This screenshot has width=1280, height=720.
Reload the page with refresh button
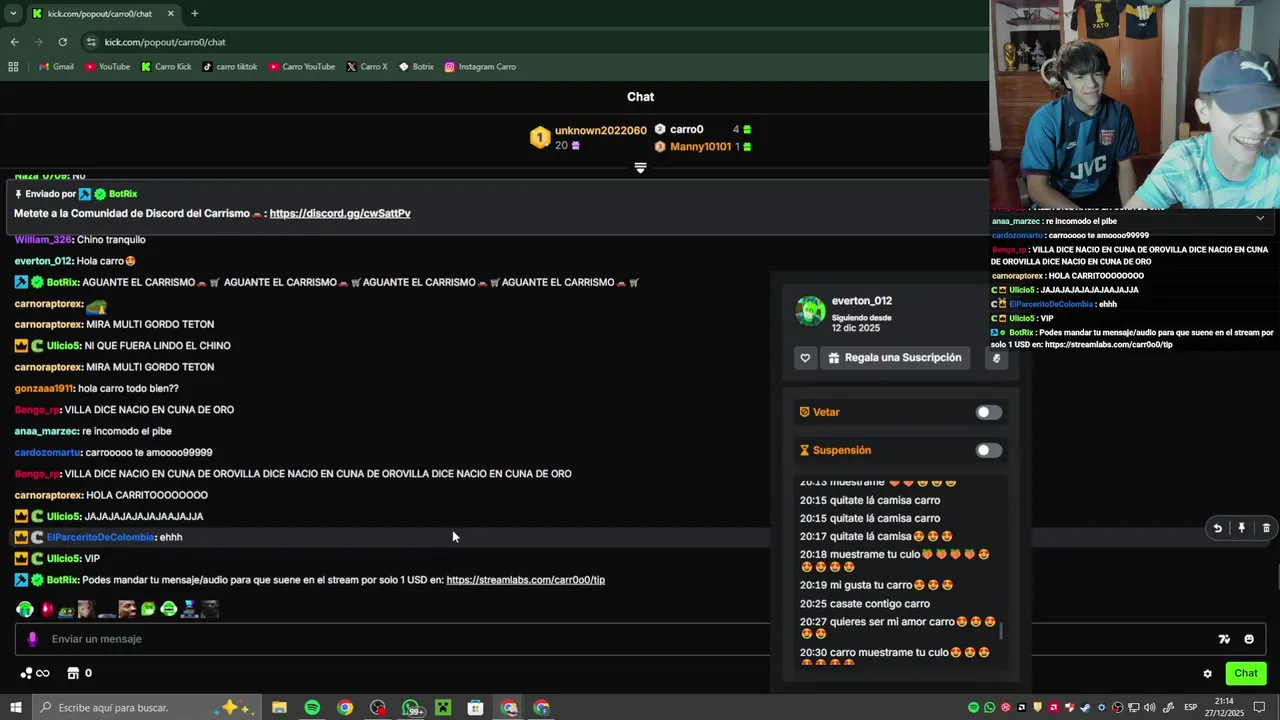(62, 42)
